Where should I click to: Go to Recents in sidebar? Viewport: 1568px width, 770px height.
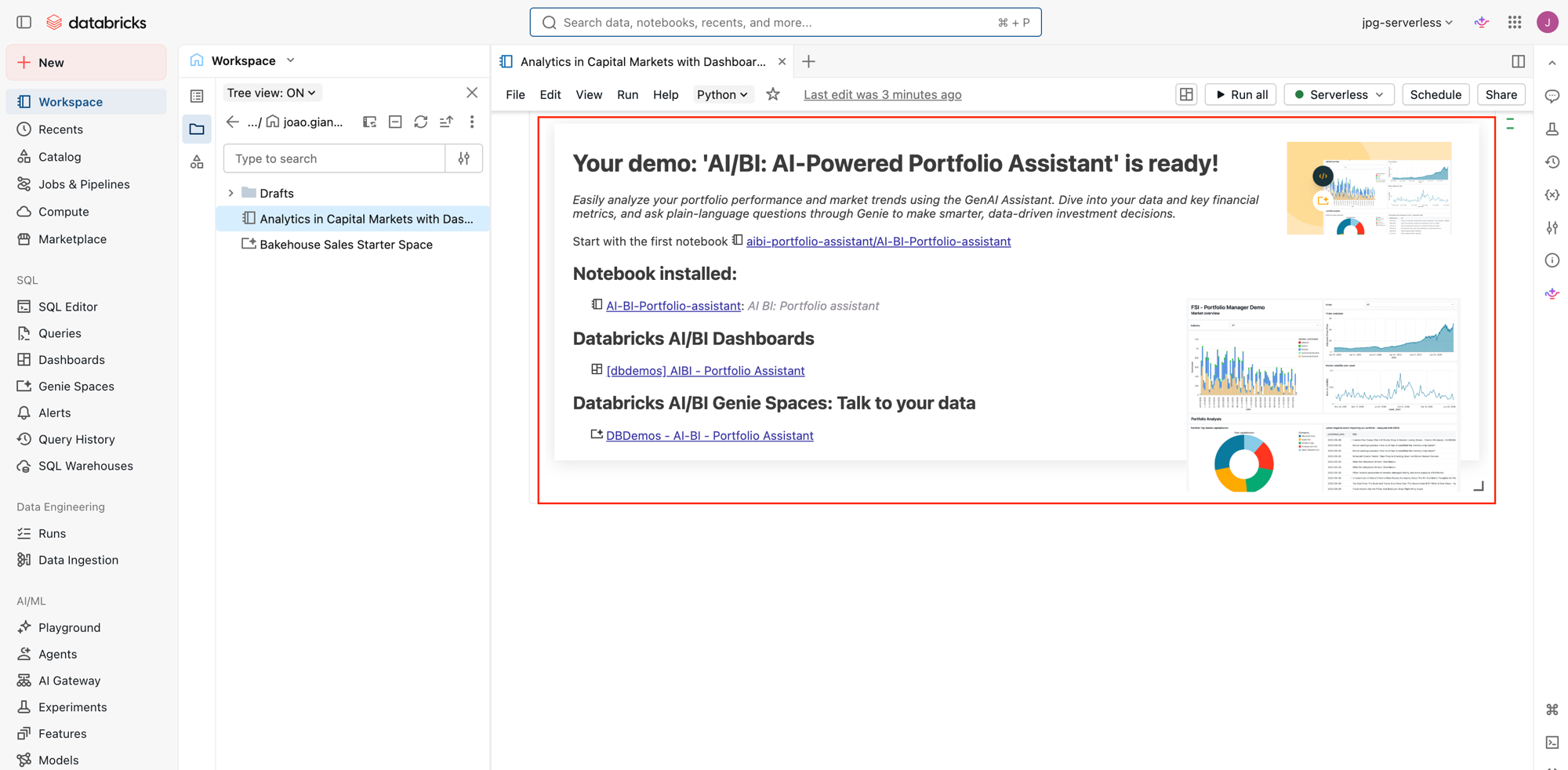(86, 129)
